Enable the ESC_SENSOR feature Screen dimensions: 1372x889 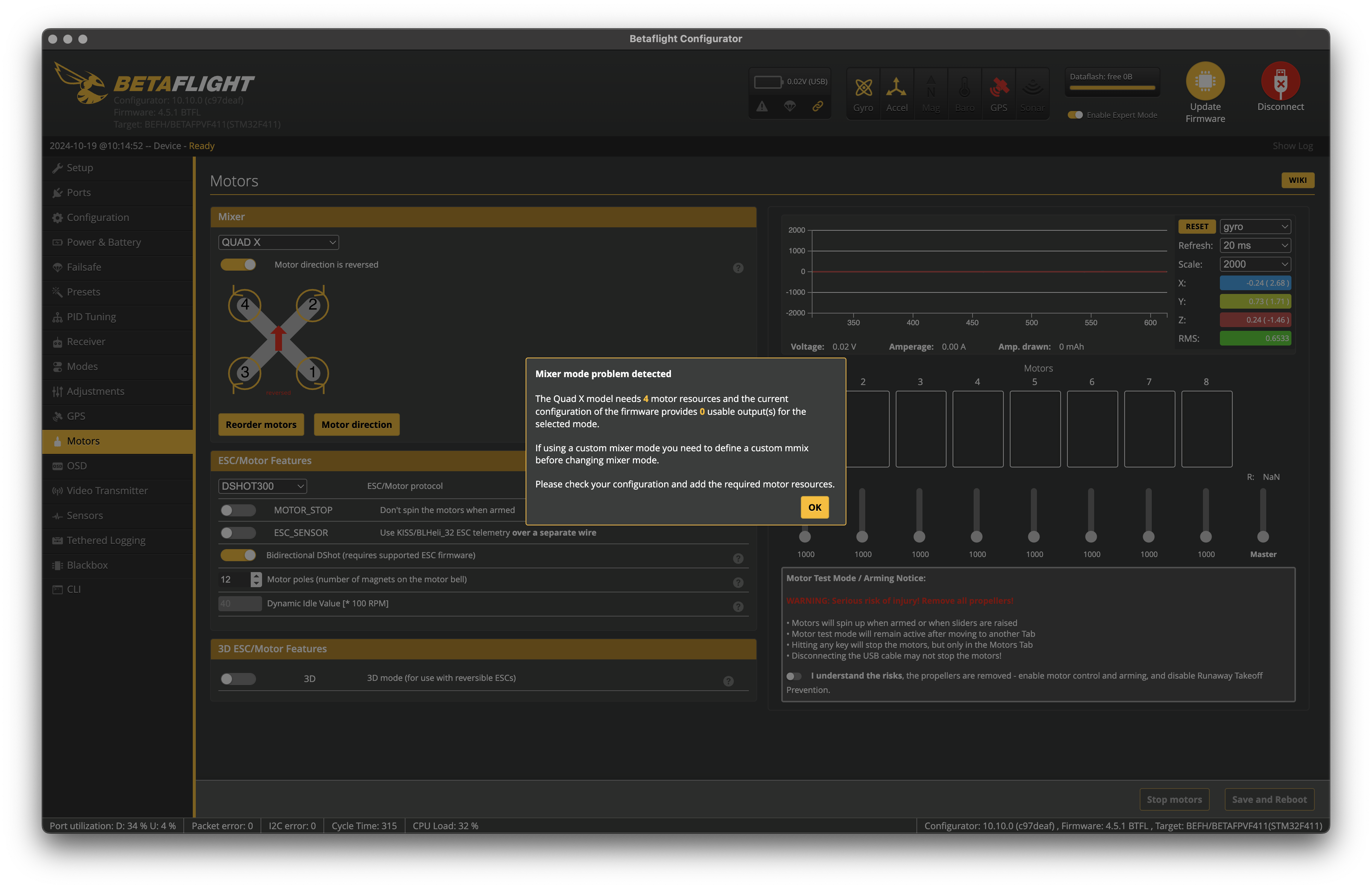click(238, 532)
